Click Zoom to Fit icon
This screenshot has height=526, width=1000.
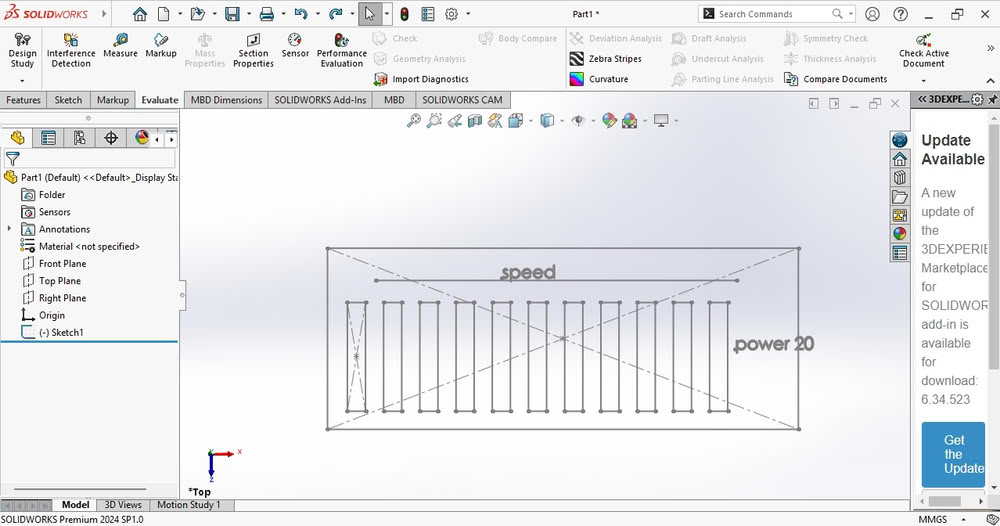tap(414, 121)
